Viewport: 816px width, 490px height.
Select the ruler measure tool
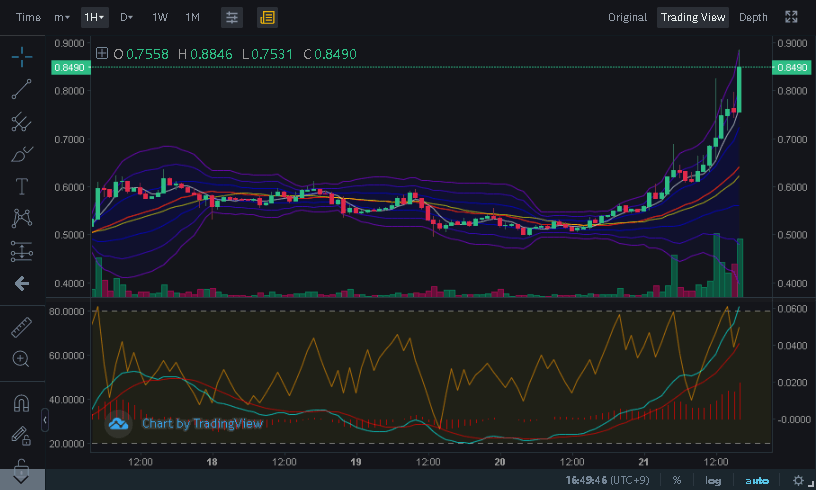pyautogui.click(x=22, y=328)
